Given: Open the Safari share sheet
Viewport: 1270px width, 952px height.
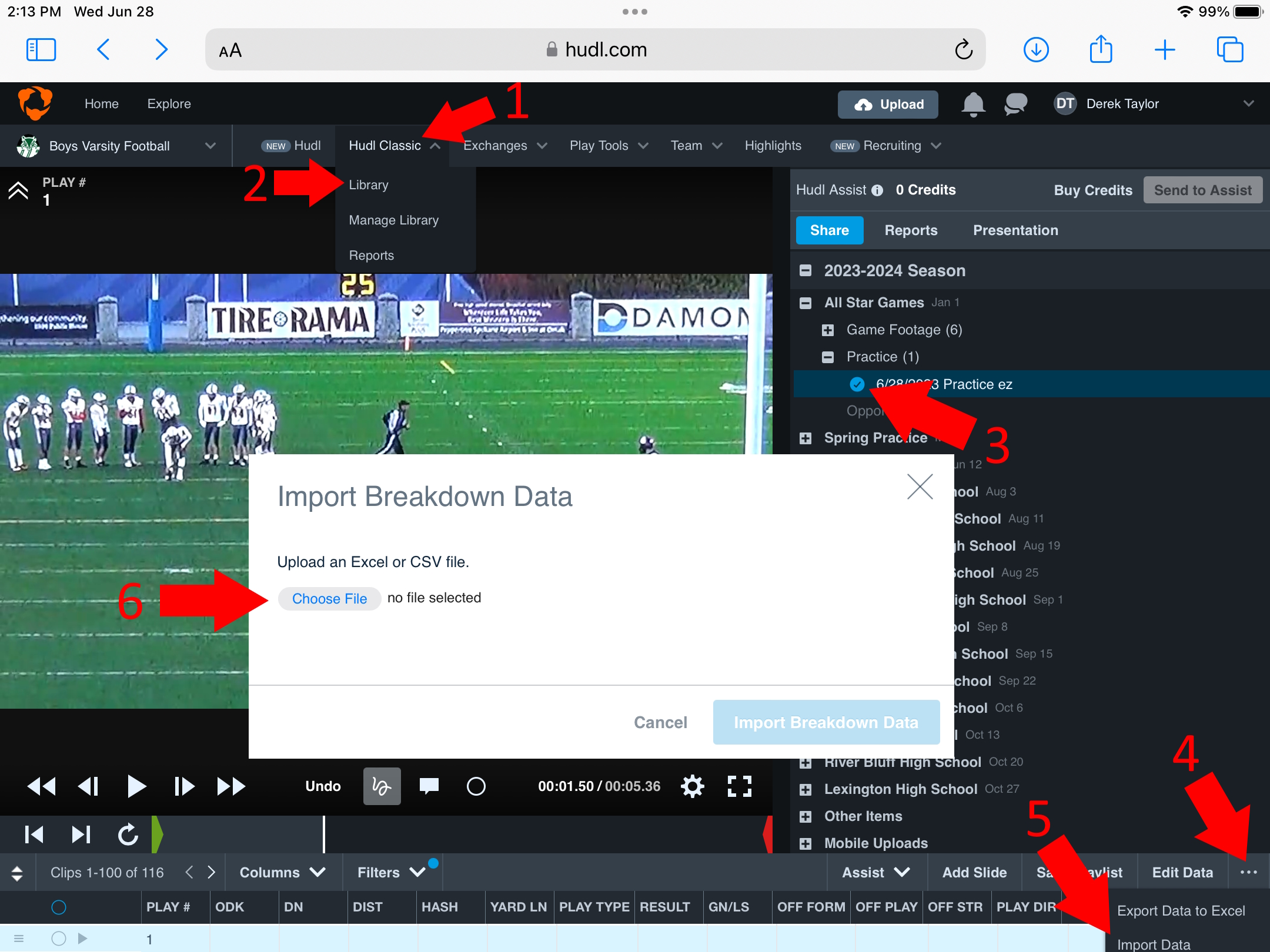Looking at the screenshot, I should (x=1101, y=49).
